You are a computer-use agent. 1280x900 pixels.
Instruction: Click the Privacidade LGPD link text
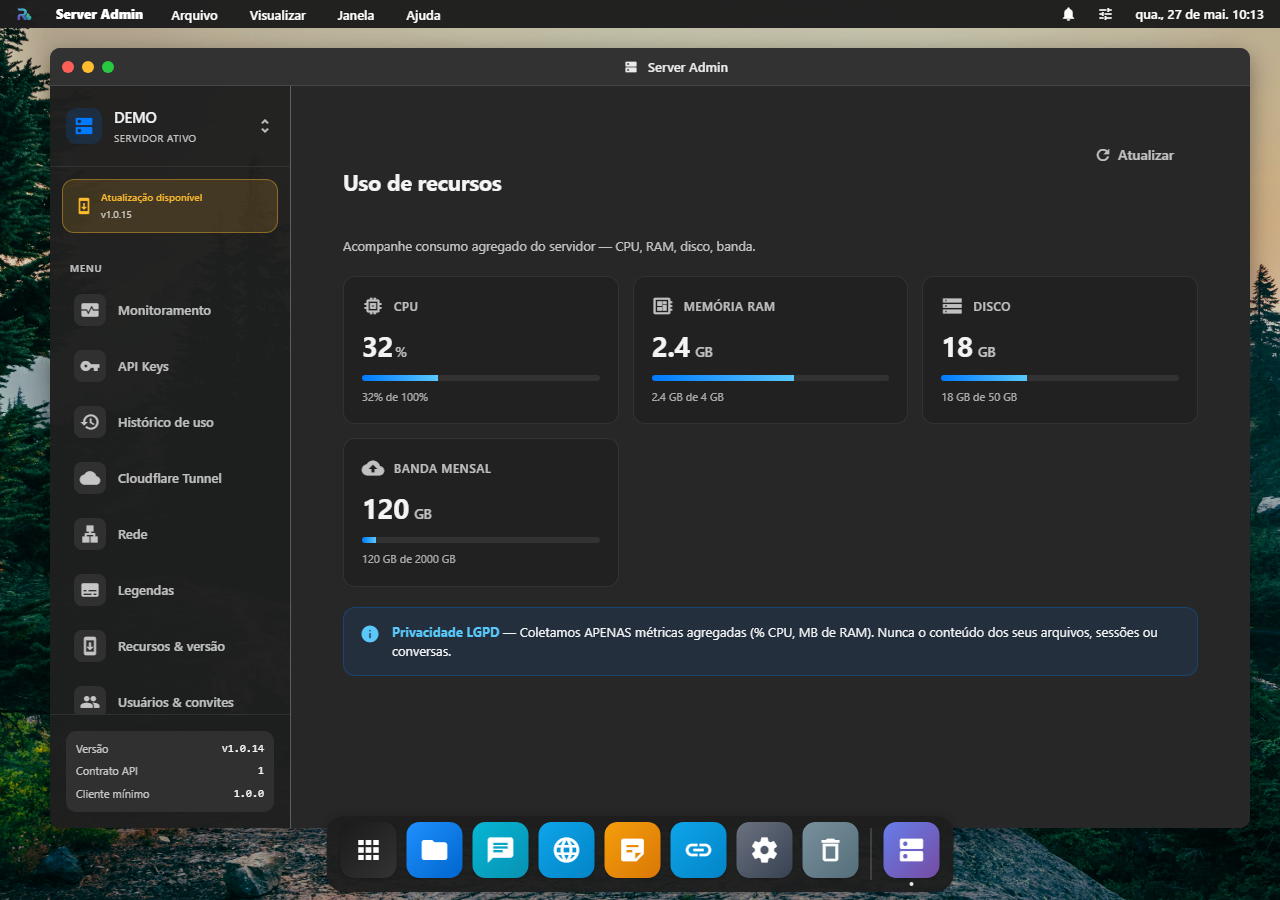pyautogui.click(x=445, y=632)
